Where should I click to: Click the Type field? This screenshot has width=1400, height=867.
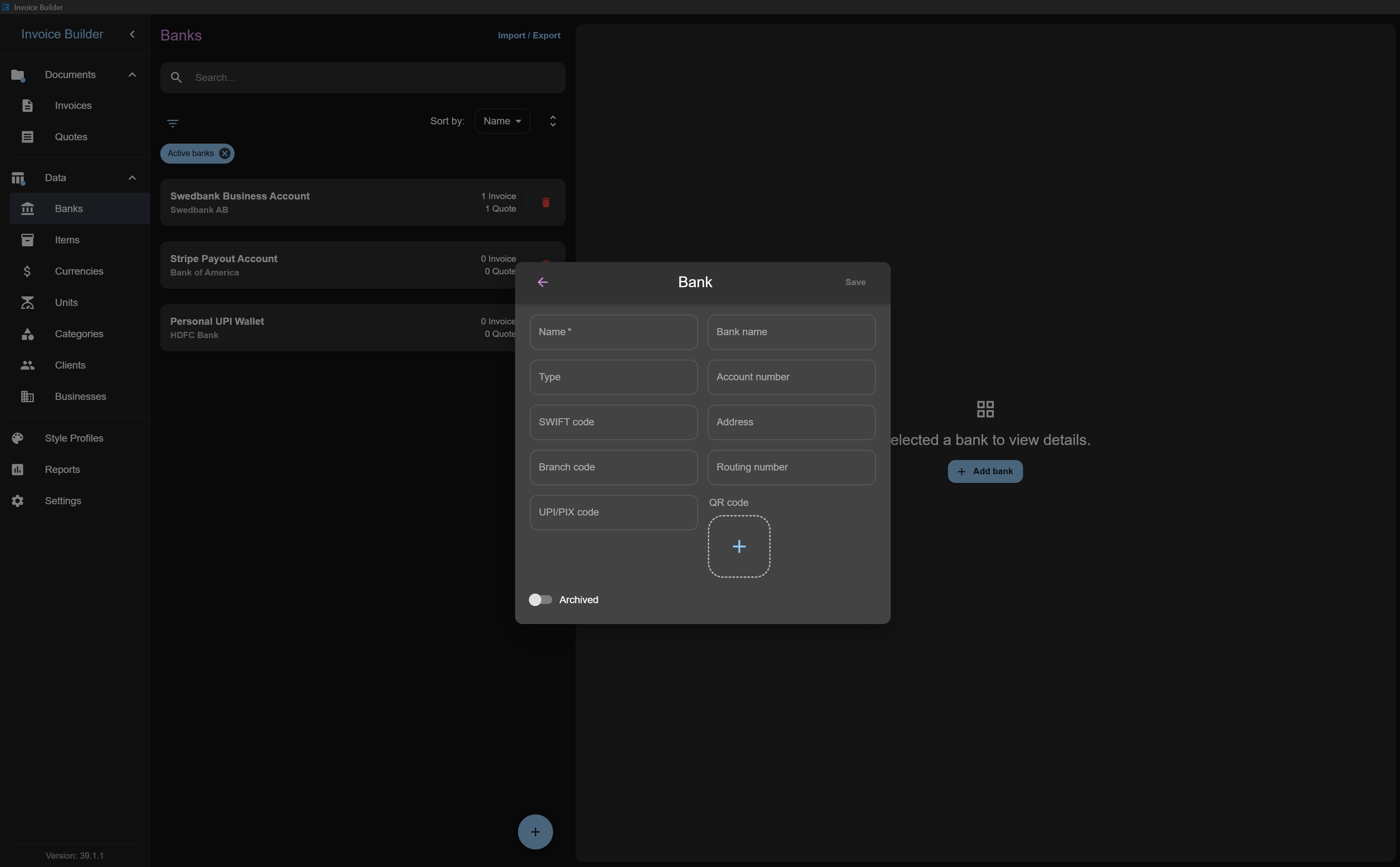click(614, 377)
